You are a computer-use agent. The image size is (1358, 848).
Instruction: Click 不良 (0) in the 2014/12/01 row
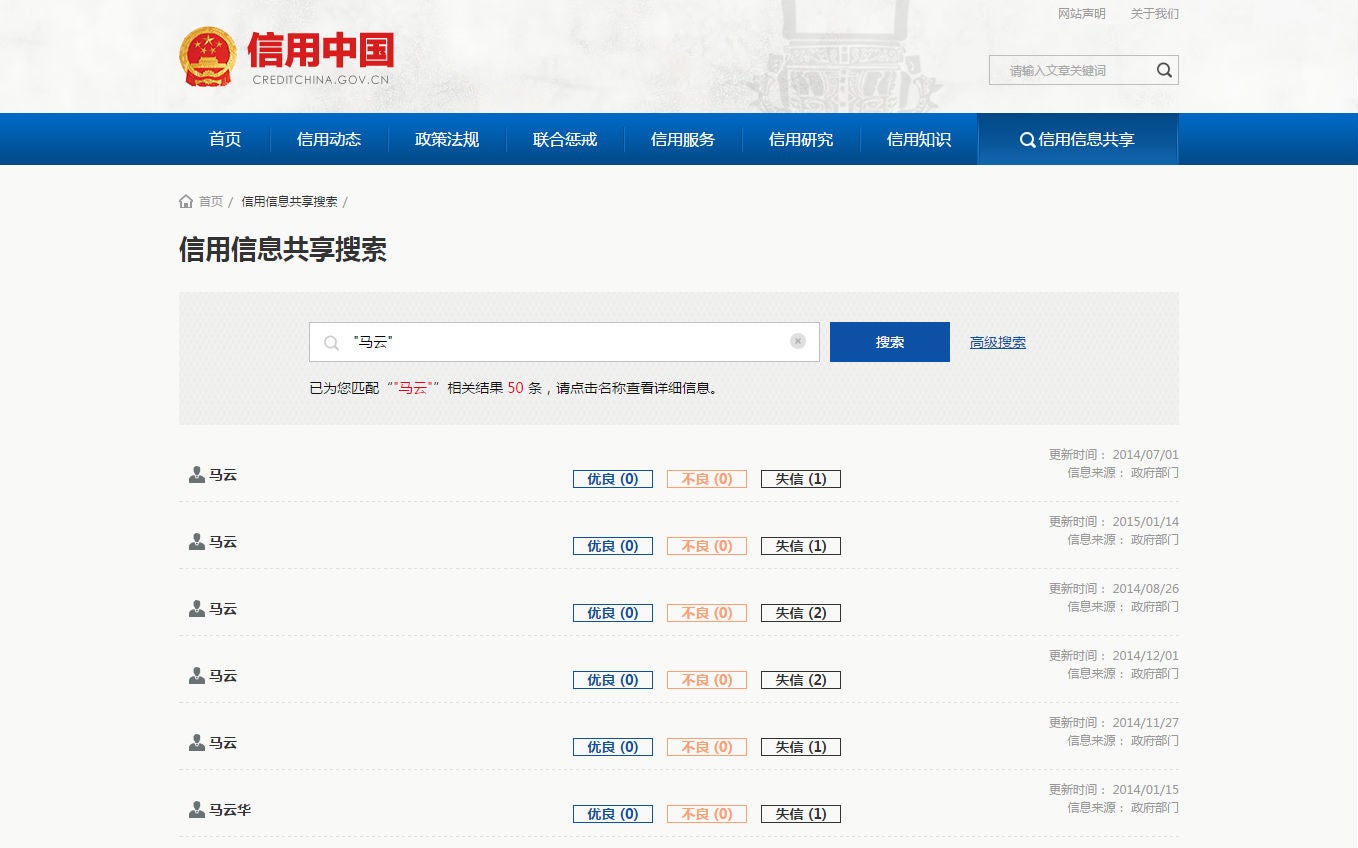(707, 680)
